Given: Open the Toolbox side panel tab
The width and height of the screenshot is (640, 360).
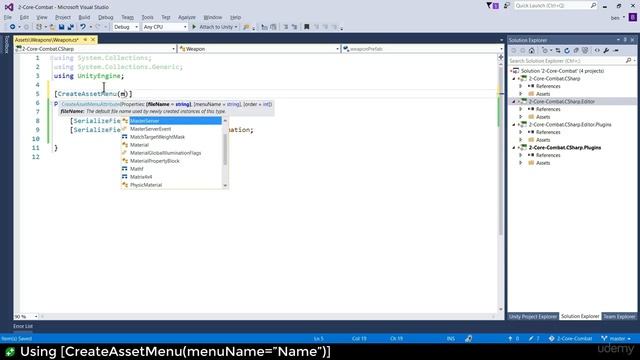Looking at the screenshot, I should 6,45.
